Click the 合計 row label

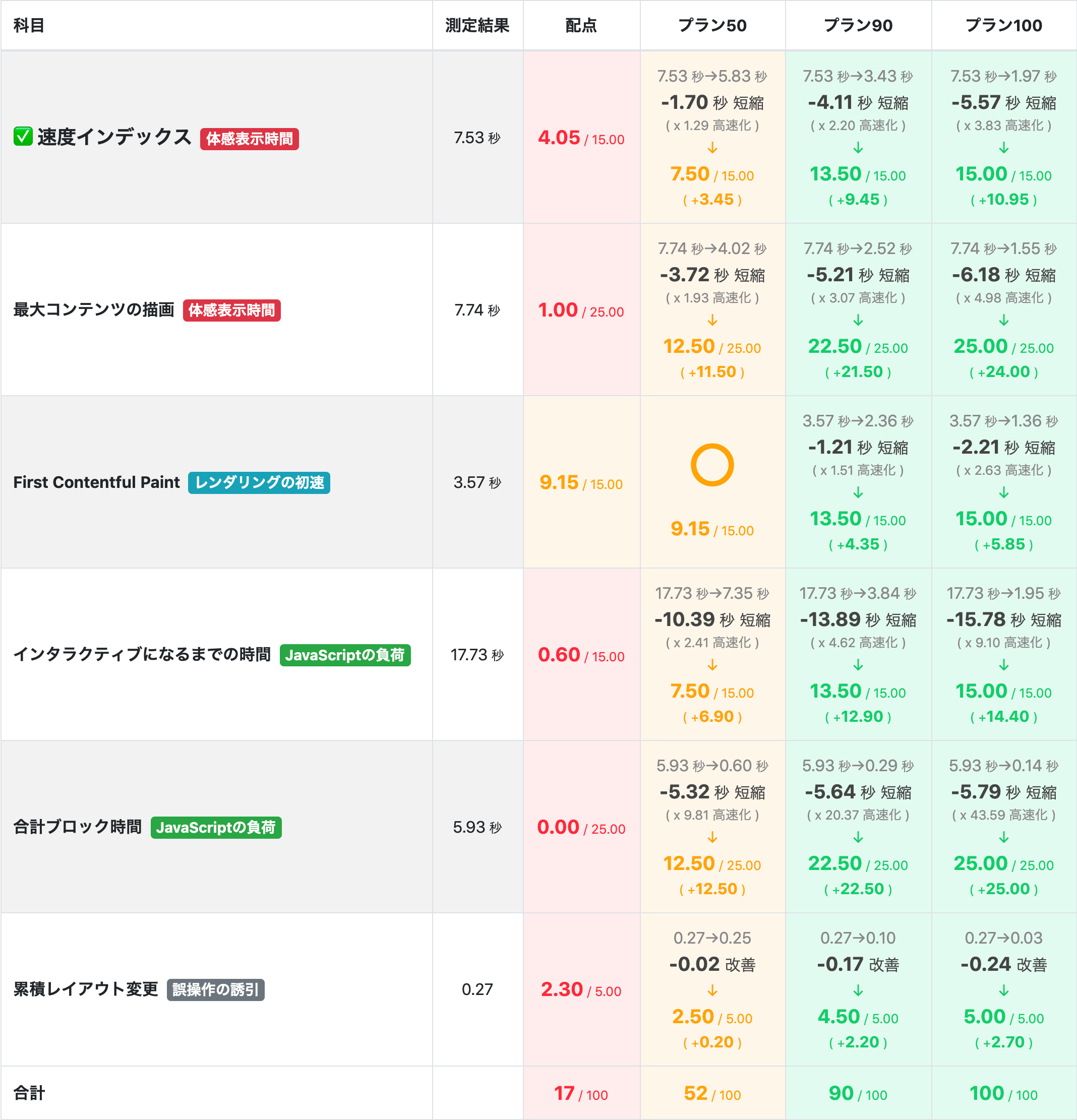(29, 1093)
